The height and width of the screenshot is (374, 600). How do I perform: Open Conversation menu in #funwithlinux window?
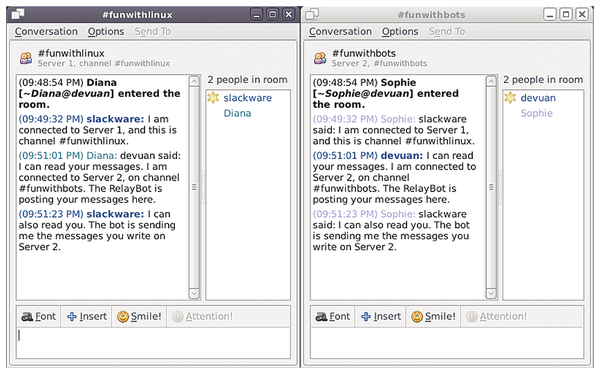(46, 31)
